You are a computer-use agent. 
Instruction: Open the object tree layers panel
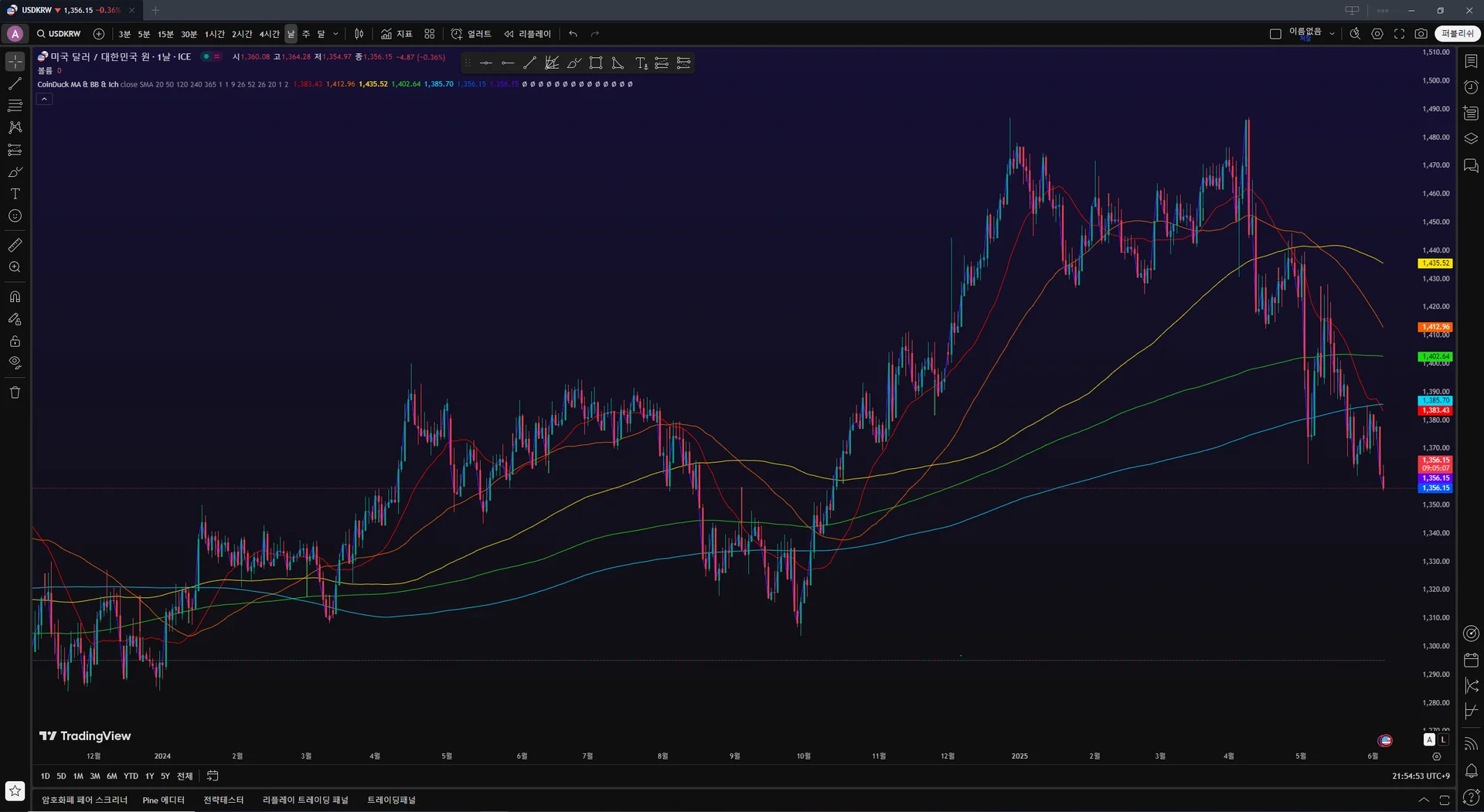coord(1471,139)
